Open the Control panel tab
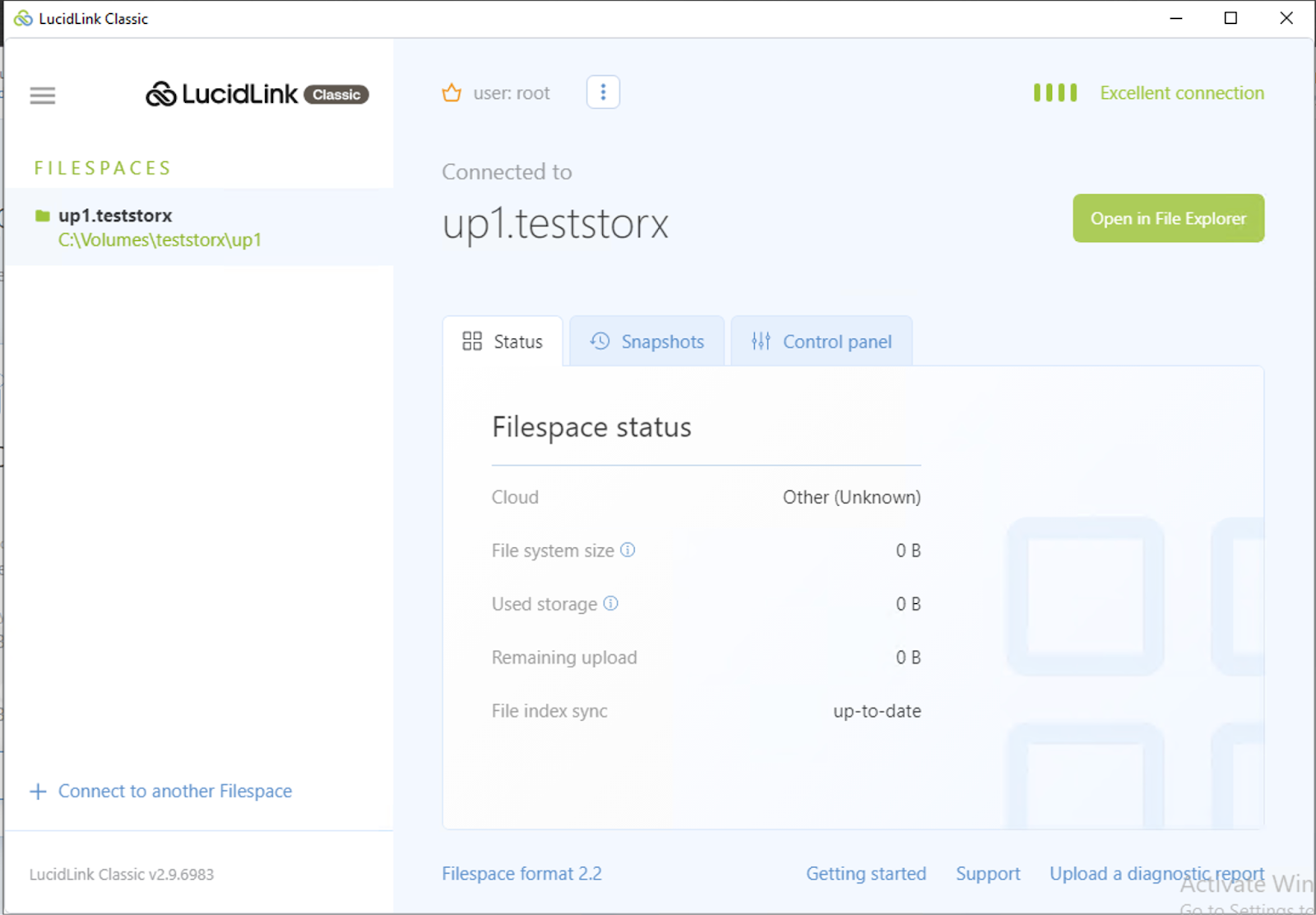Screen dimensions: 1316x915 [x=822, y=341]
